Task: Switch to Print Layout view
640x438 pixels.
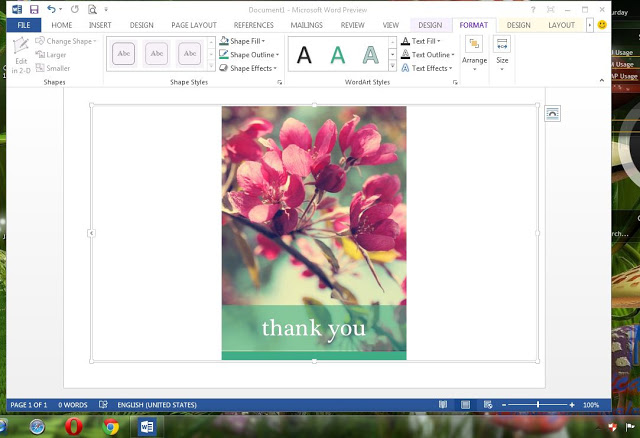Action: tap(465, 405)
